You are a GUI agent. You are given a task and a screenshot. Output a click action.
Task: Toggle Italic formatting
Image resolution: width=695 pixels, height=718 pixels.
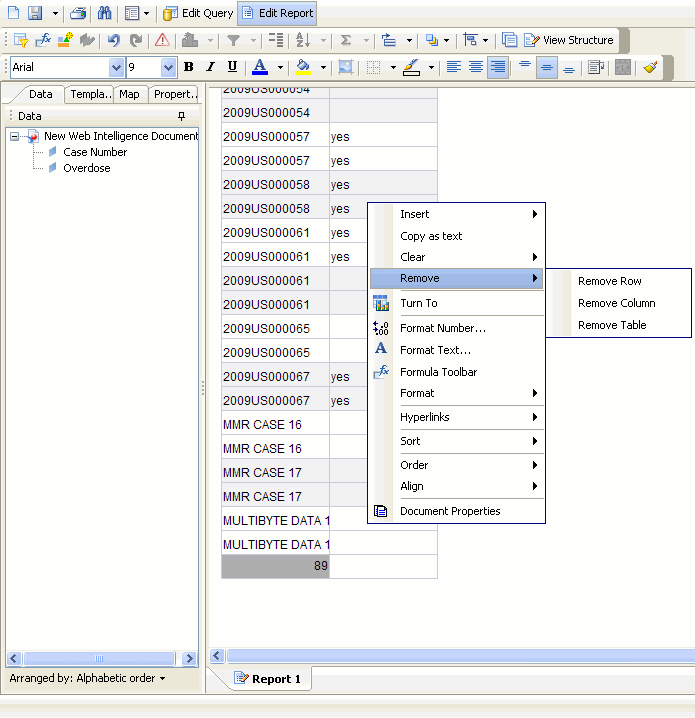[210, 67]
